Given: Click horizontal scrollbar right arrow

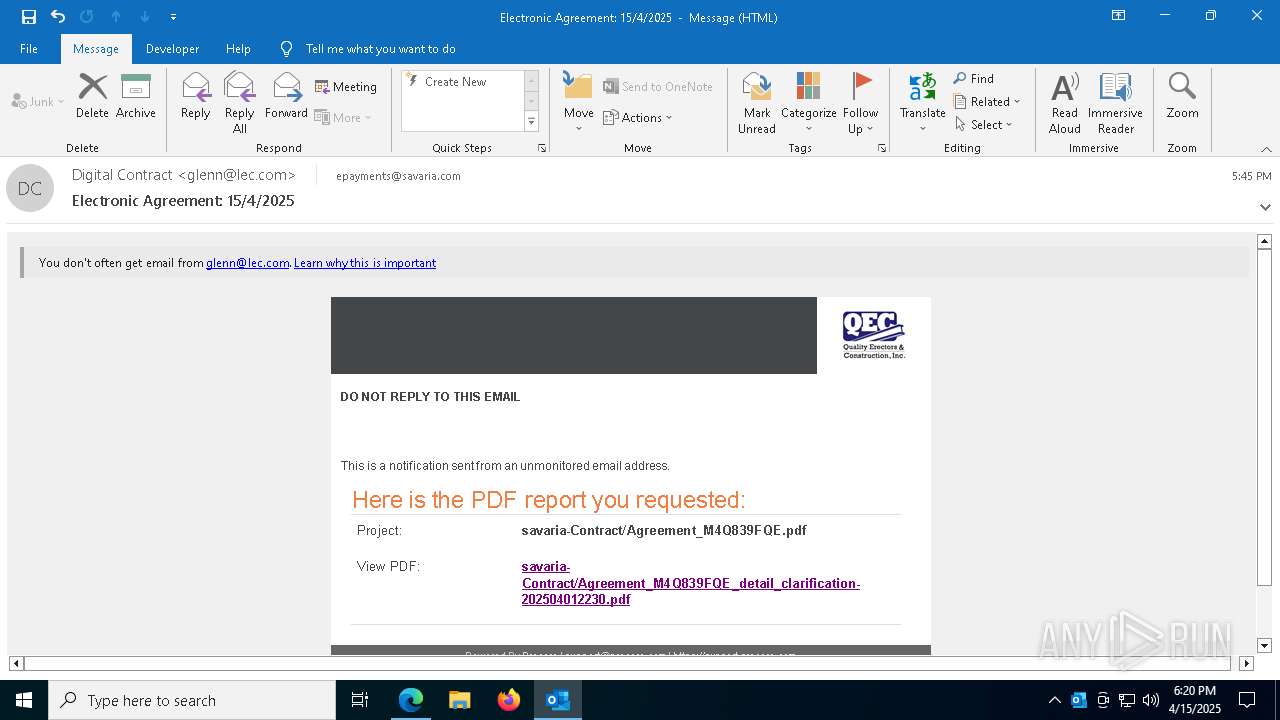Looking at the screenshot, I should (x=1246, y=663).
